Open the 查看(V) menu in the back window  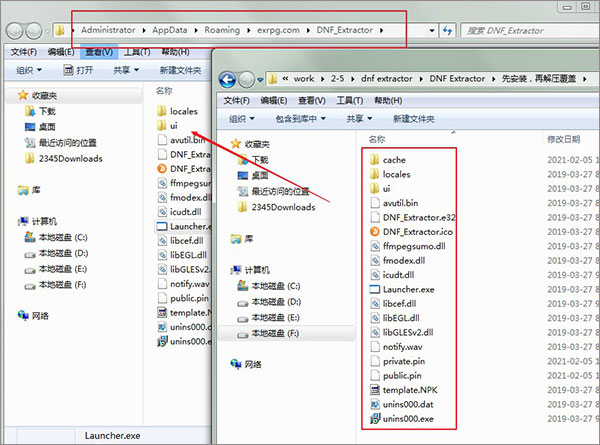(99, 52)
